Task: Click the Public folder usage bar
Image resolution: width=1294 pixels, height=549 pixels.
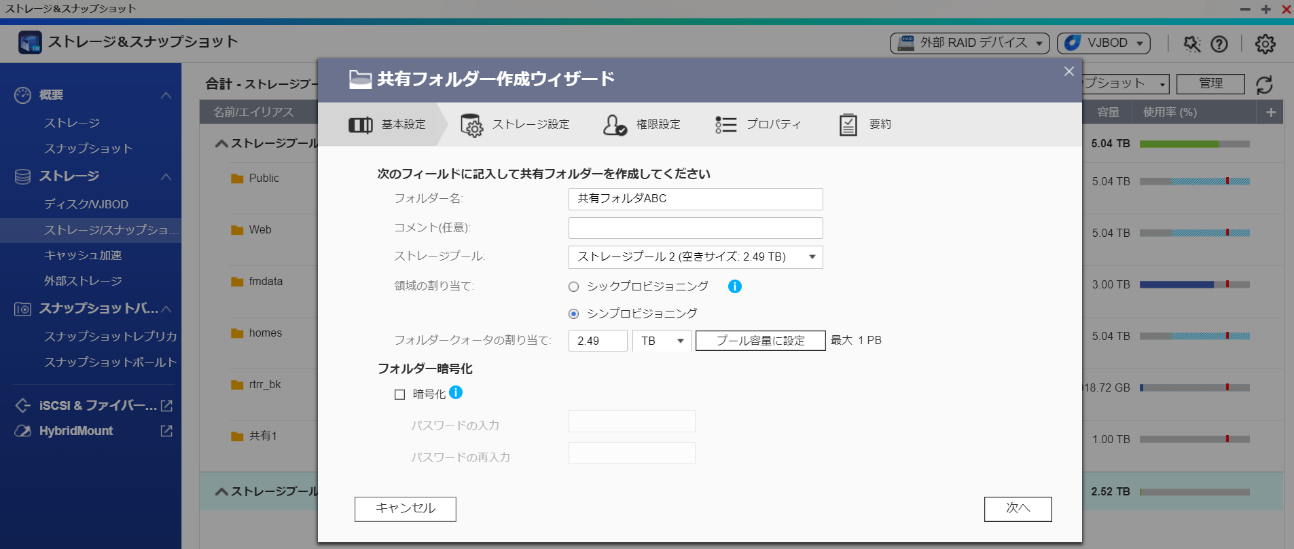Action: [x=1194, y=181]
